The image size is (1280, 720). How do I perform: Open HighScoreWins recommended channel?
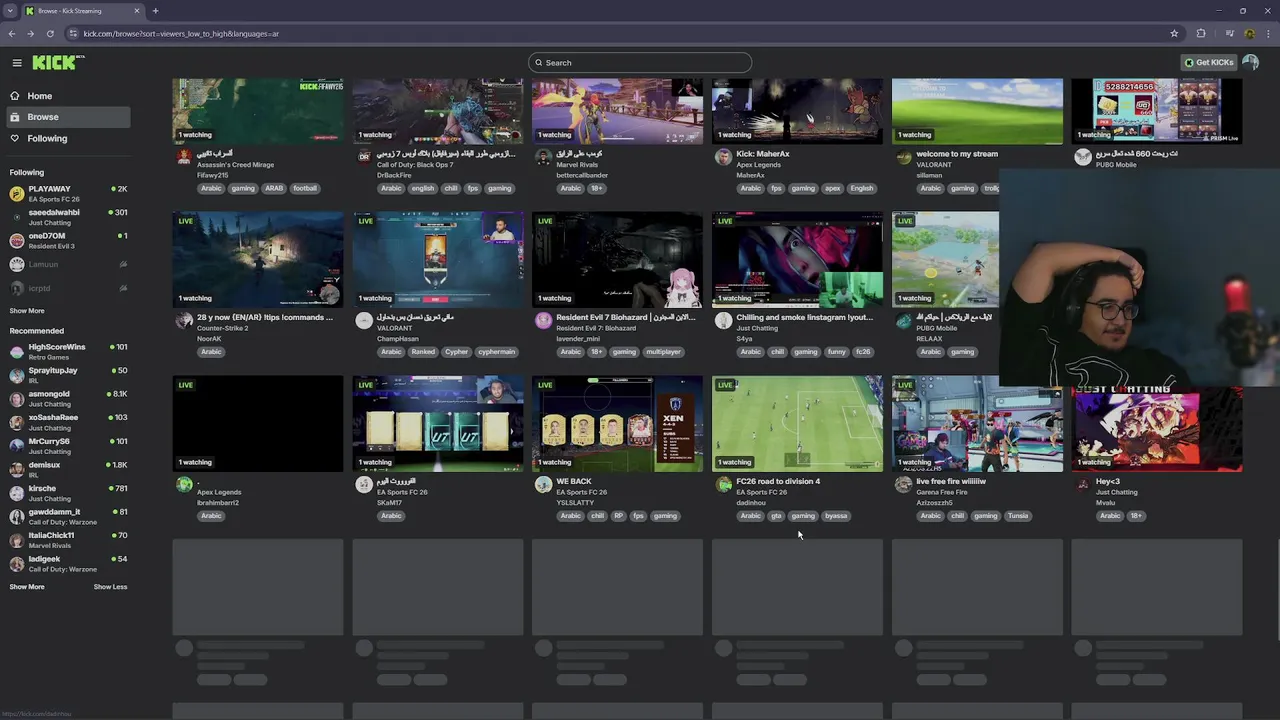68,351
